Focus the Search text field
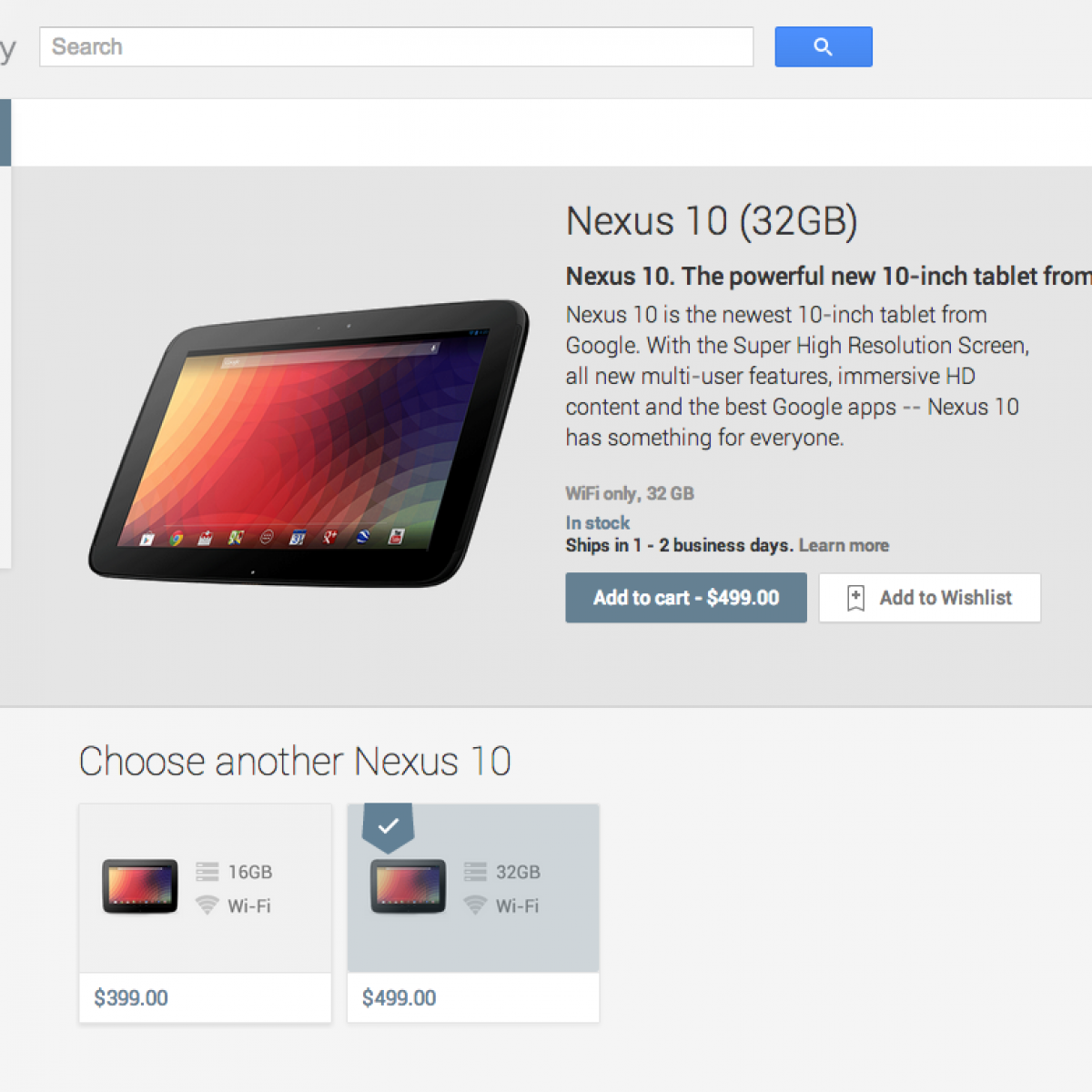Screen dimensions: 1092x1092 [x=397, y=46]
